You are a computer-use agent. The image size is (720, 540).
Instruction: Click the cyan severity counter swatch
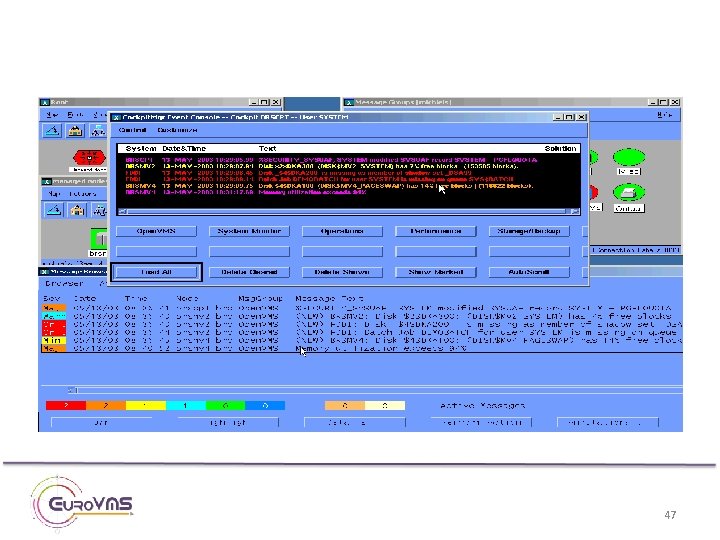[186, 405]
